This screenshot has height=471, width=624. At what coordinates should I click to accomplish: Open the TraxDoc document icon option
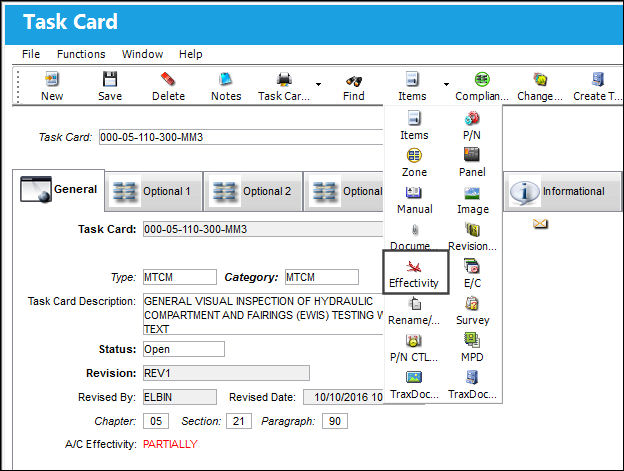tap(472, 385)
